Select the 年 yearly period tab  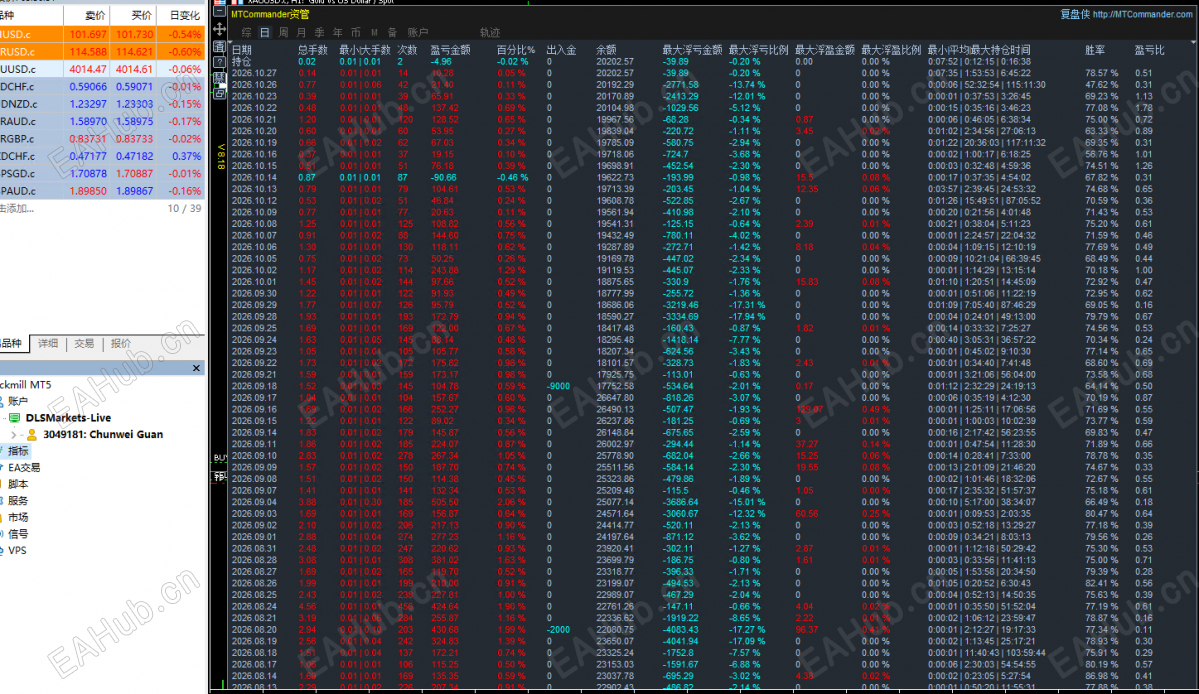click(x=338, y=32)
